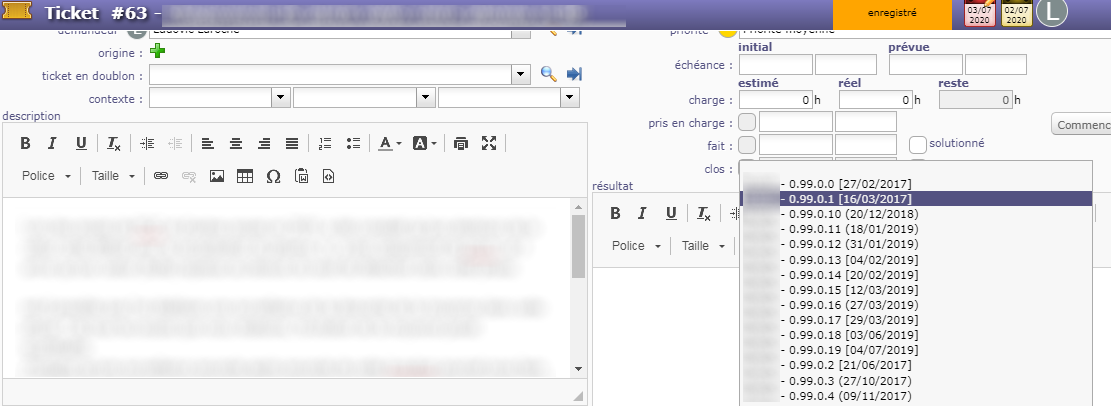Search duplicate ticket with magnifier icon

(548, 74)
